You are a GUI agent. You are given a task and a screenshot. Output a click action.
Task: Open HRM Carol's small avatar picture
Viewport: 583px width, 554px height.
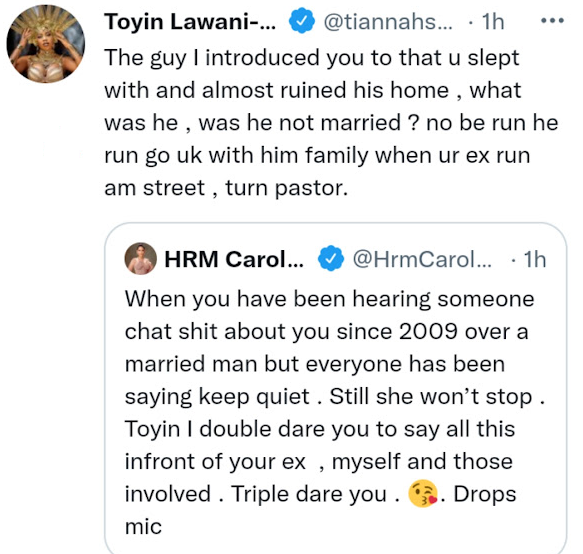(x=141, y=258)
